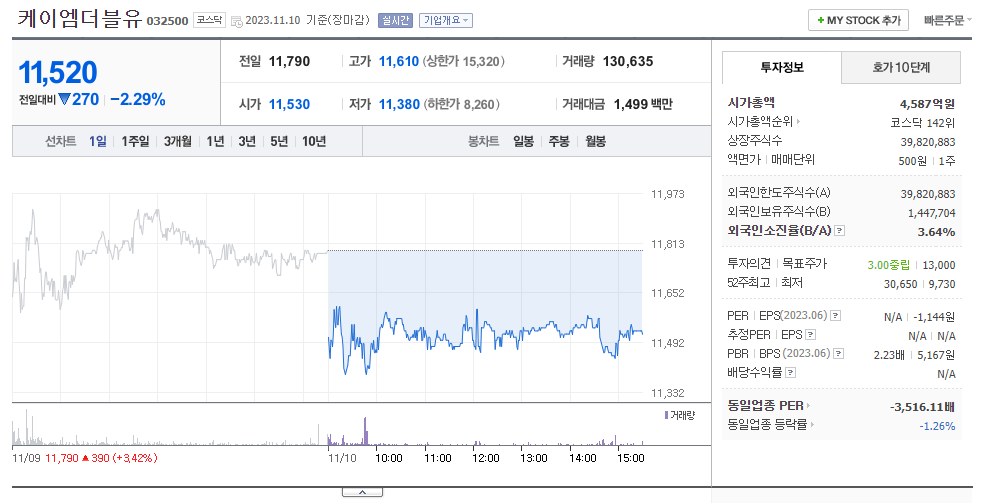
Task: Select the 3년 line chart period
Action: pyautogui.click(x=247, y=142)
